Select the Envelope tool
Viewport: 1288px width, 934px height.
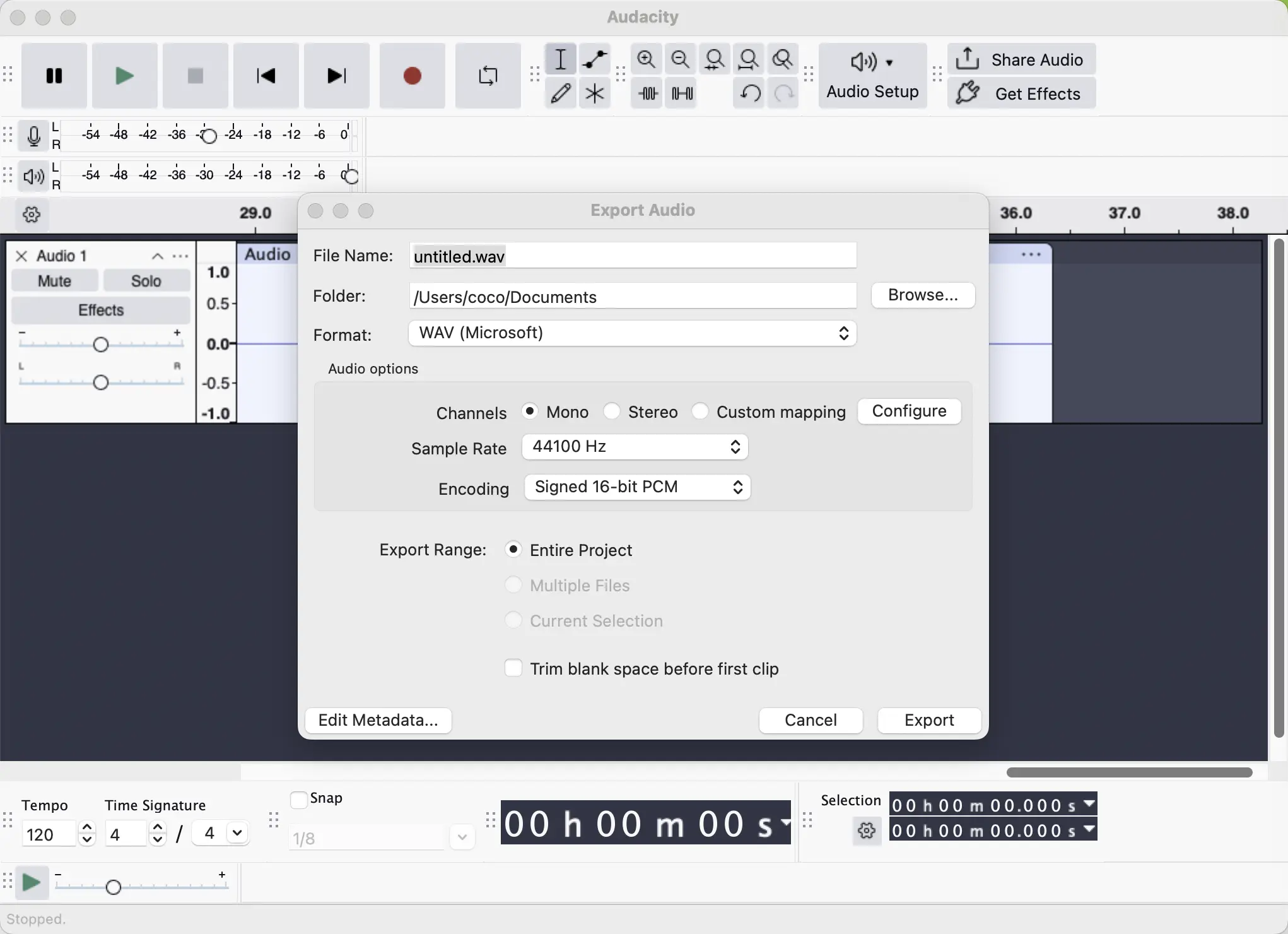(594, 60)
